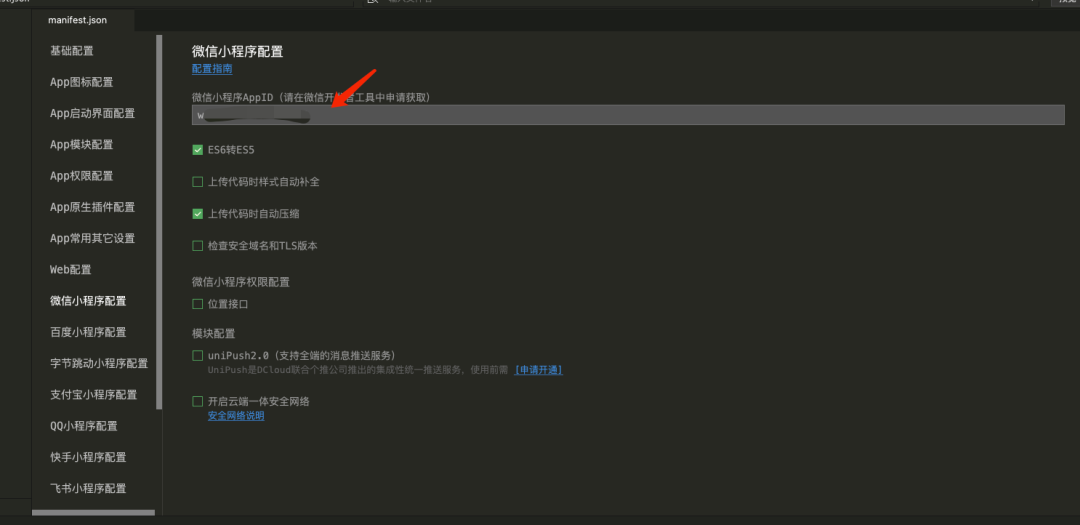
Task: Click the 模块配置 section label
Action: [214, 333]
